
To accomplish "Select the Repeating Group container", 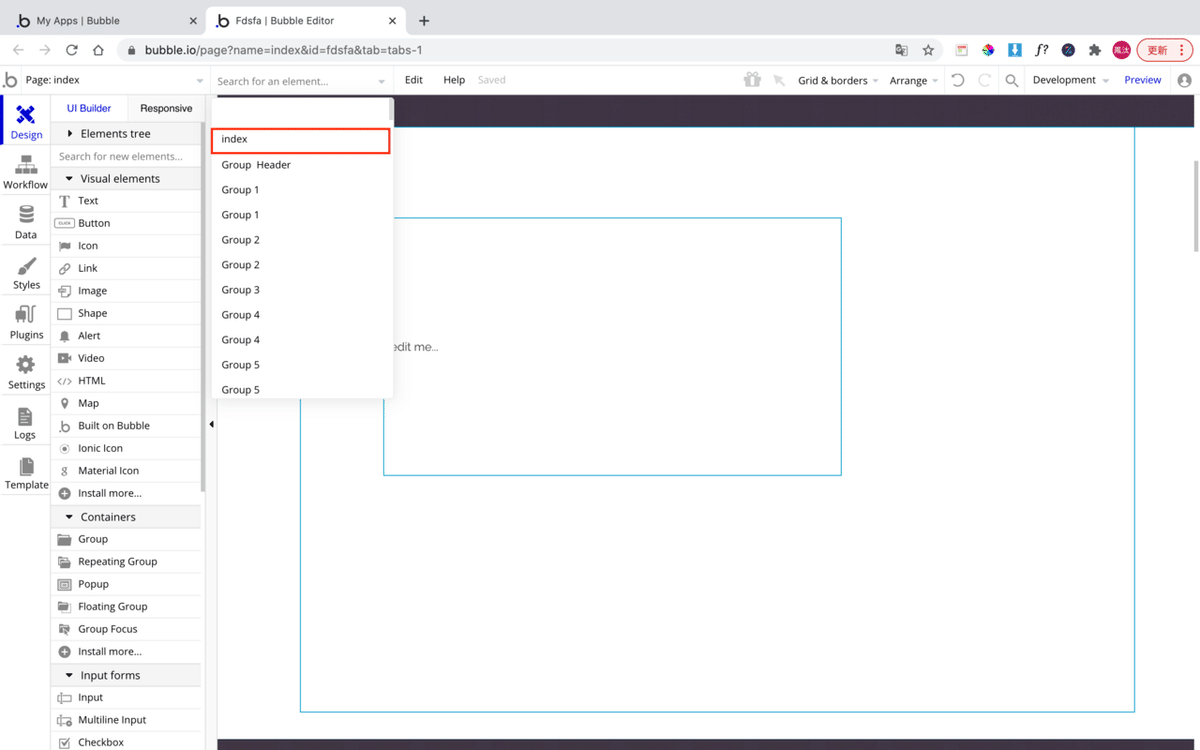I will 126,562.
